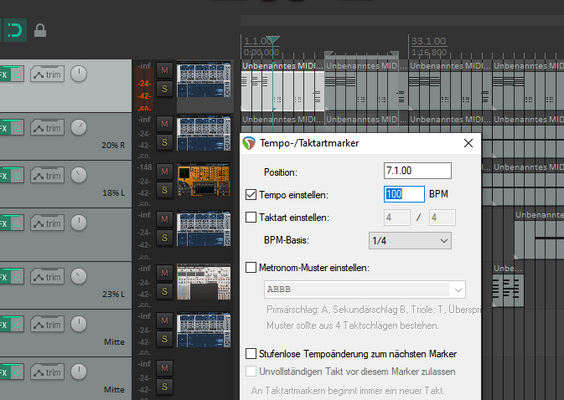Viewport: 564px width, 400px height.
Task: Toggle the lock icon in the toolbar
Action: (40, 31)
